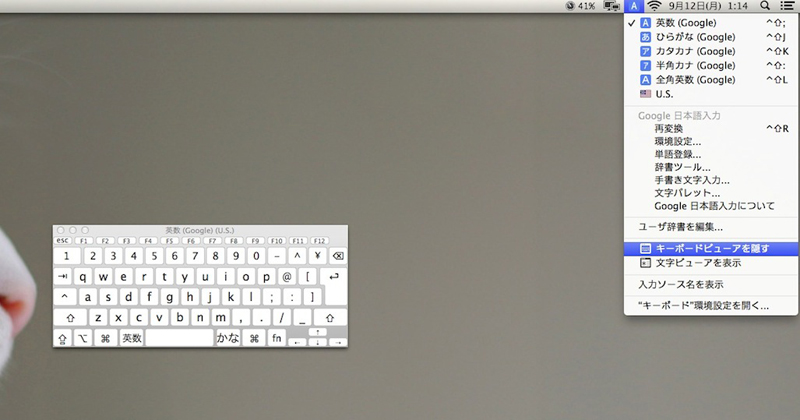Click the flag icon beside U.S.
The image size is (800, 420).
click(645, 94)
